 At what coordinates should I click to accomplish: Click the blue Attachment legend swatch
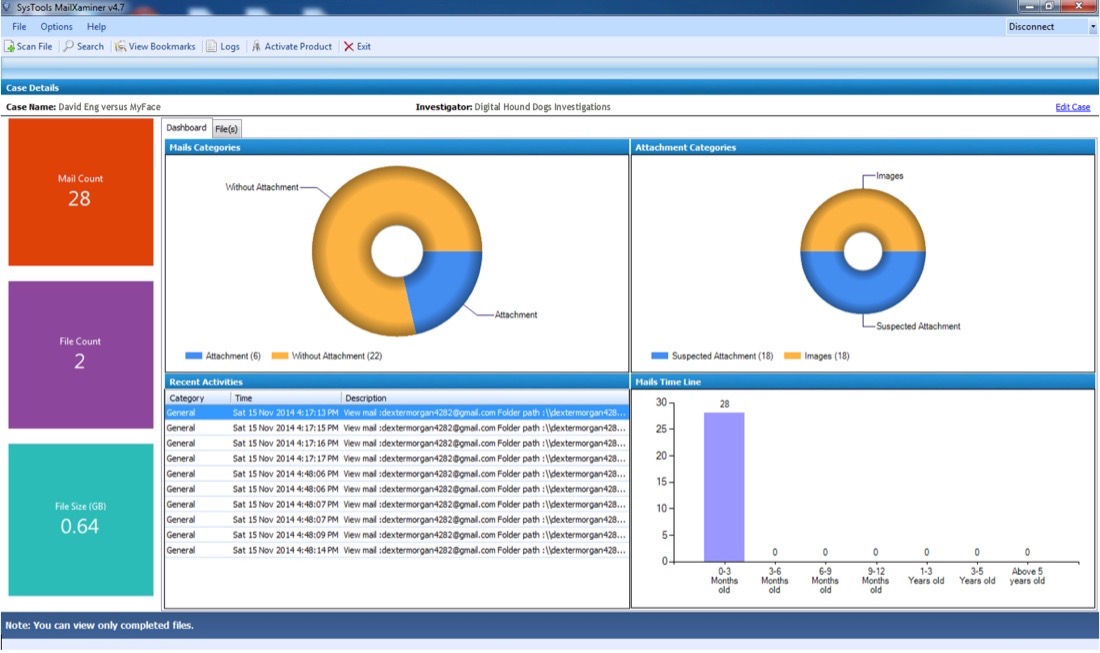[x=193, y=356]
